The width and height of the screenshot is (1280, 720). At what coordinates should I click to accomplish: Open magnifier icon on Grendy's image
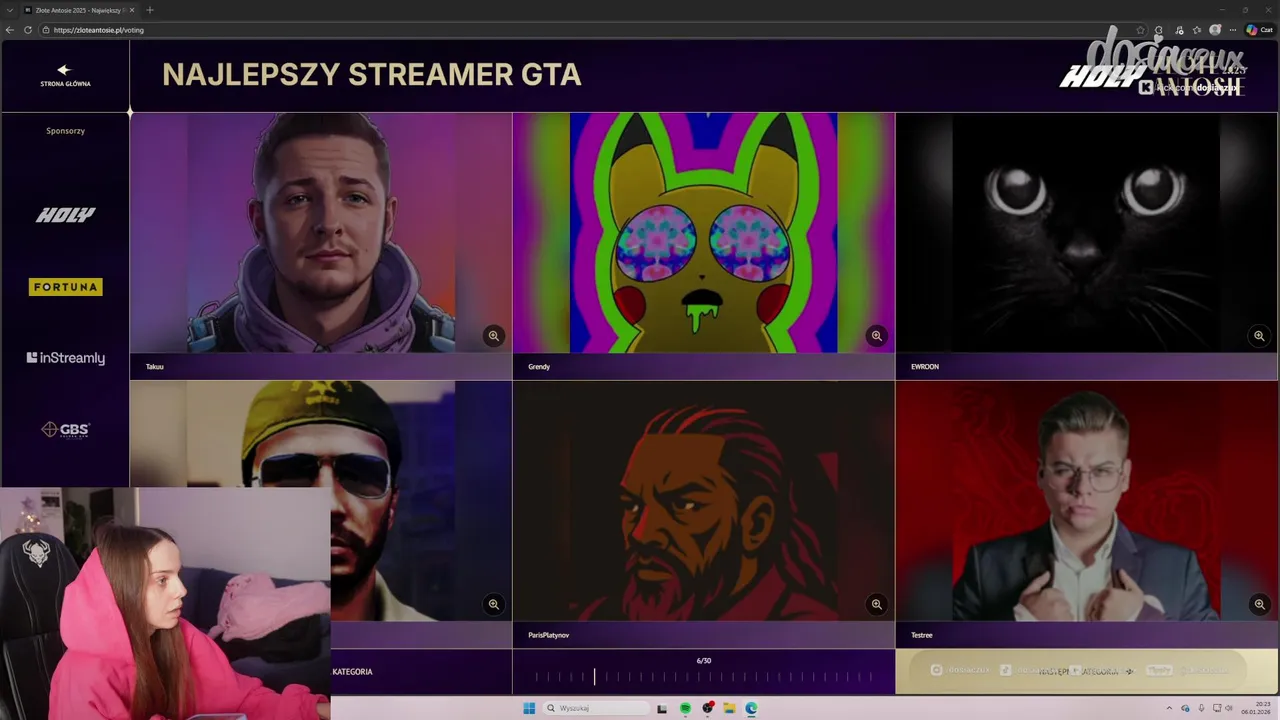pyautogui.click(x=877, y=336)
